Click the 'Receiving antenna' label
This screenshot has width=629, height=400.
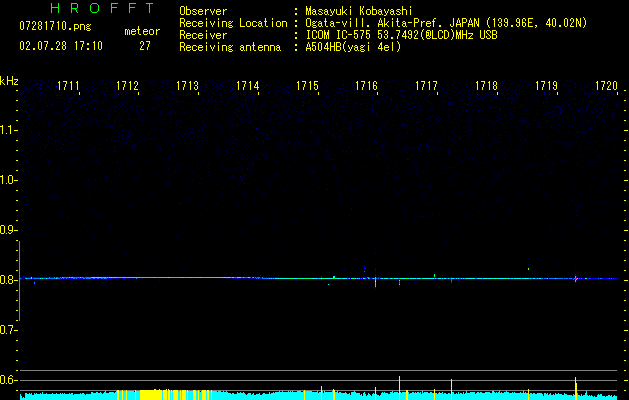tap(230, 47)
